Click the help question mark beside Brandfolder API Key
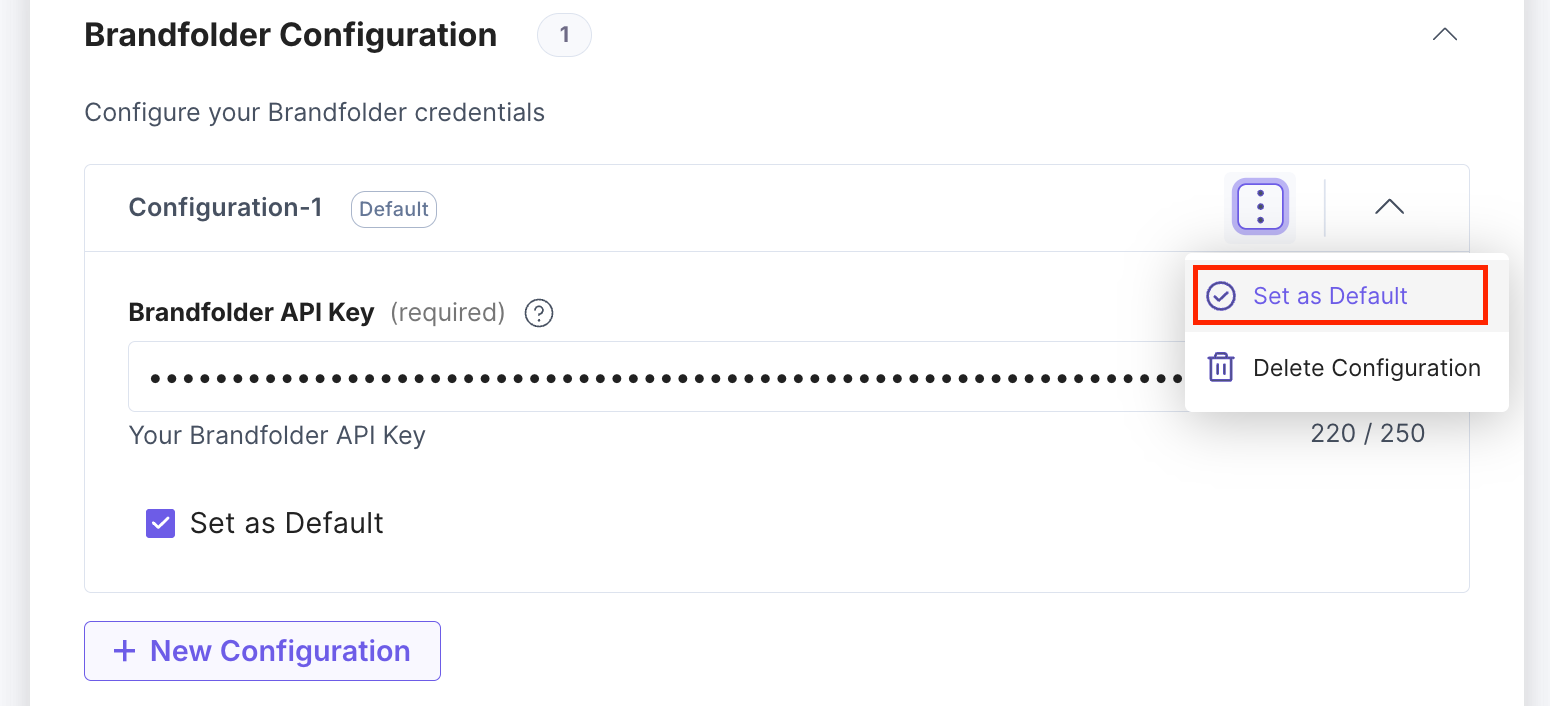 coord(538,313)
